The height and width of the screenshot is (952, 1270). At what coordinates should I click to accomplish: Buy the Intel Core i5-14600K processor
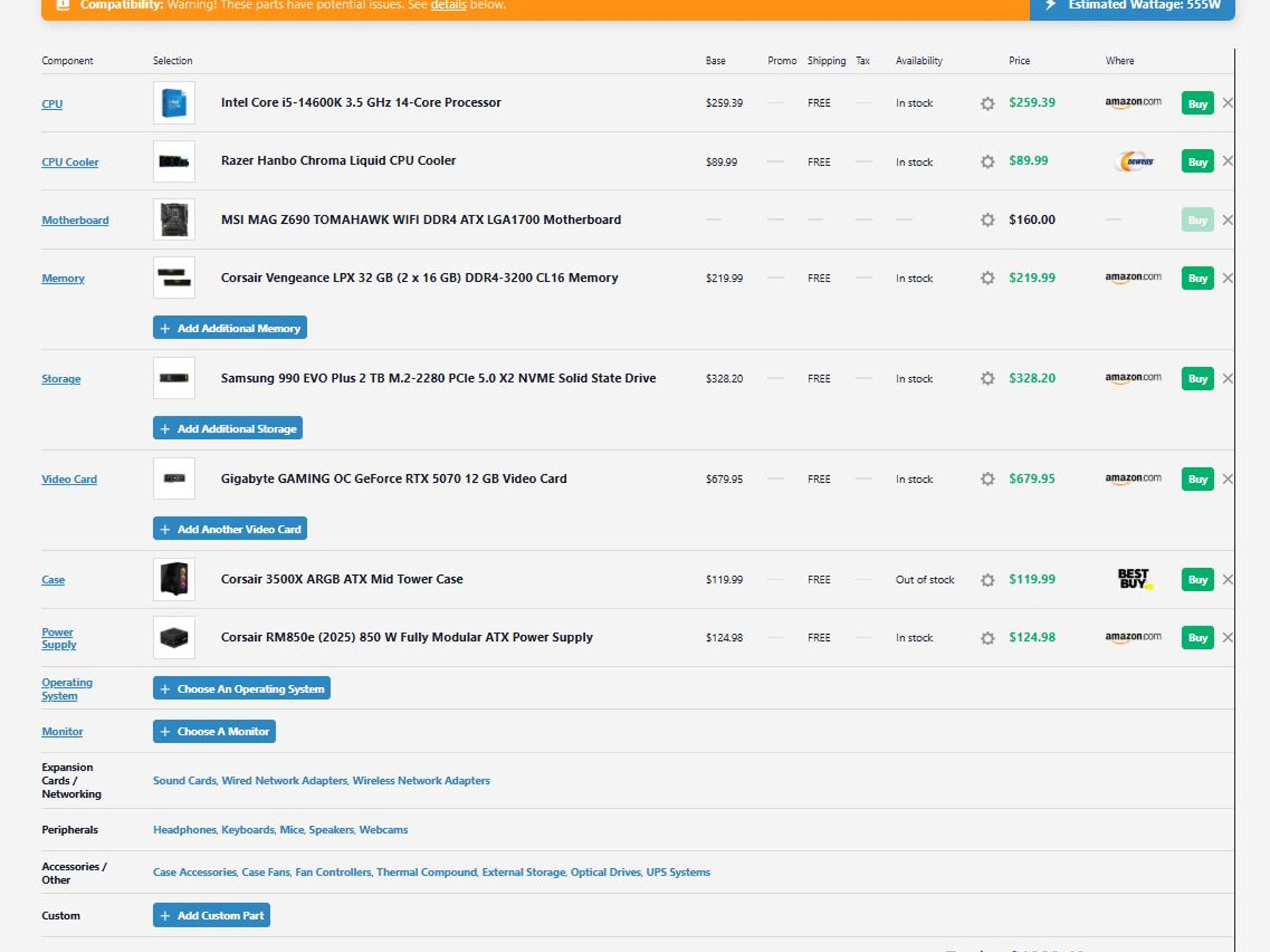1197,104
